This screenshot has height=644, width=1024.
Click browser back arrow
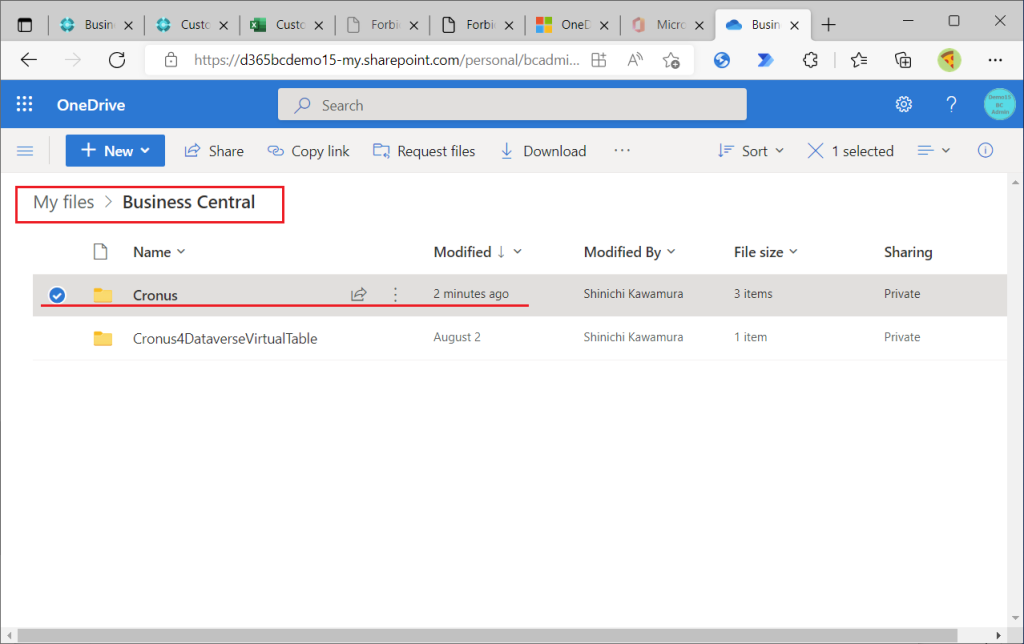click(29, 60)
